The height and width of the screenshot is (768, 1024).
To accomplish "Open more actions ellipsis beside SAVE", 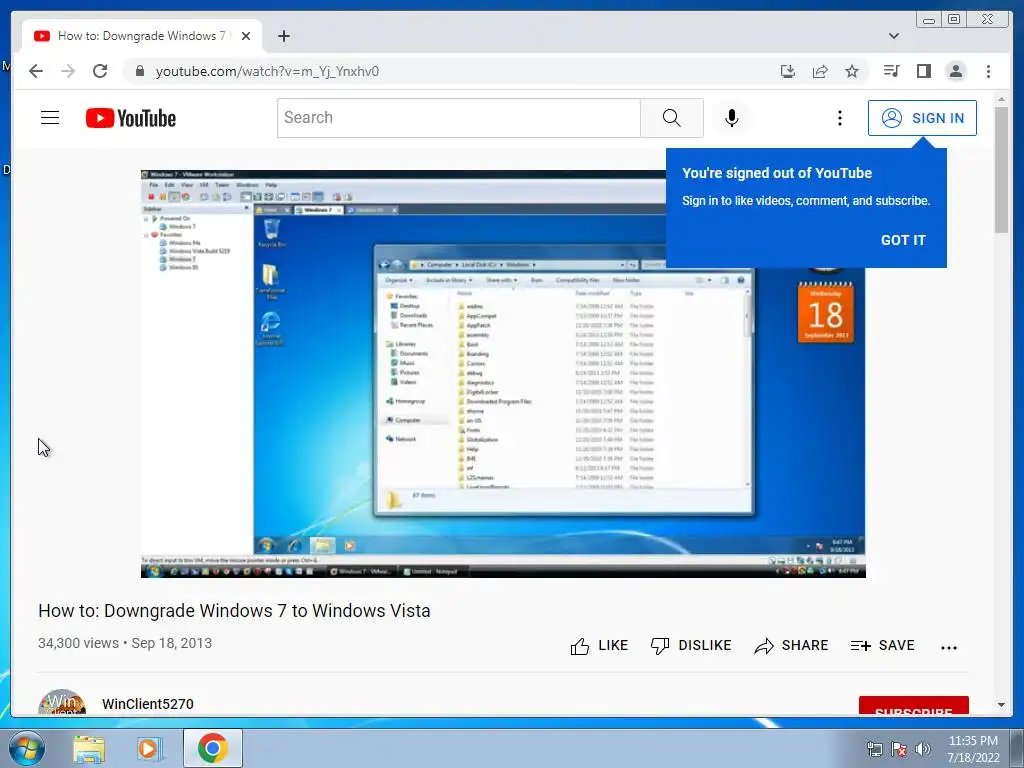I will click(x=949, y=647).
